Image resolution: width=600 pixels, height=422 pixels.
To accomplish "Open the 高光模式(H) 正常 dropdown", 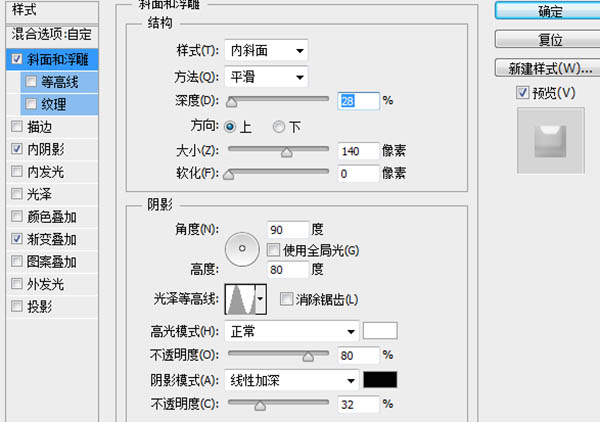I will tap(292, 331).
